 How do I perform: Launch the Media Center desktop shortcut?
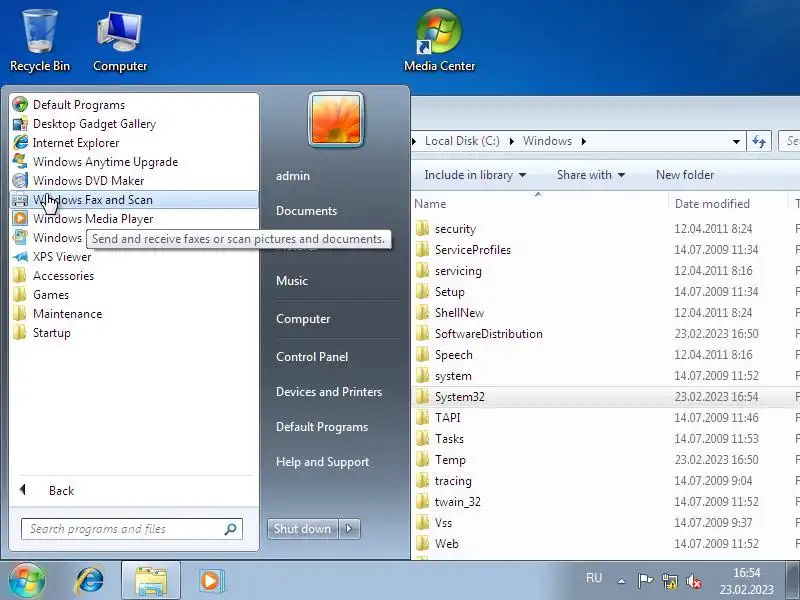coord(439,41)
